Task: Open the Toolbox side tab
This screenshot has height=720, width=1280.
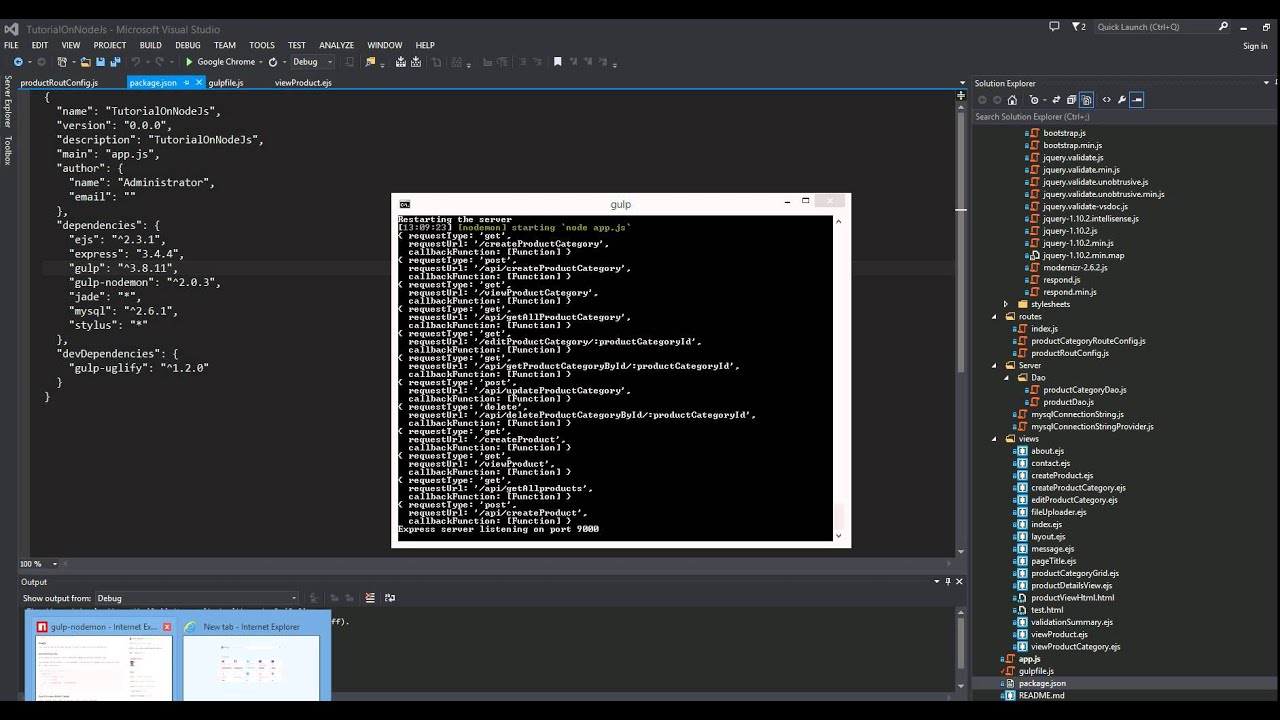Action: [7, 150]
